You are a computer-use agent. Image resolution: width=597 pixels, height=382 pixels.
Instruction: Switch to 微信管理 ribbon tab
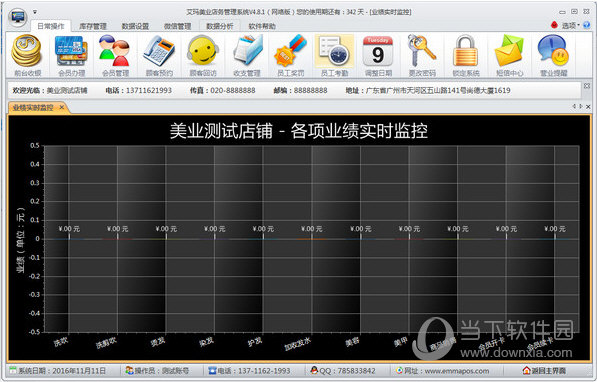[x=177, y=26]
